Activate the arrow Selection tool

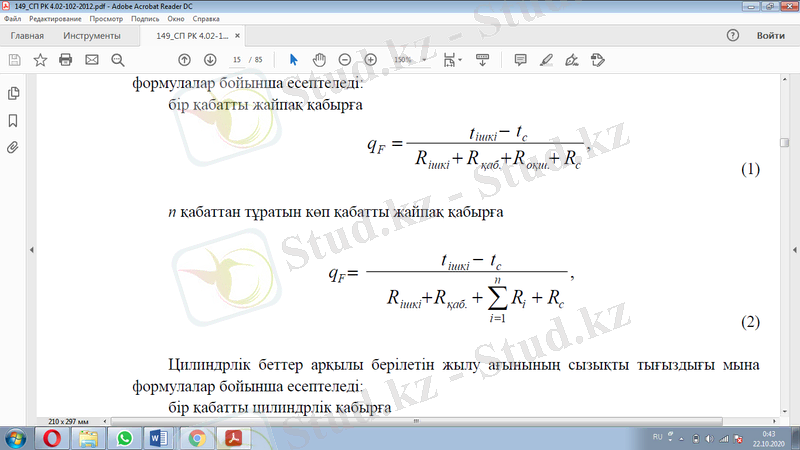pyautogui.click(x=293, y=60)
